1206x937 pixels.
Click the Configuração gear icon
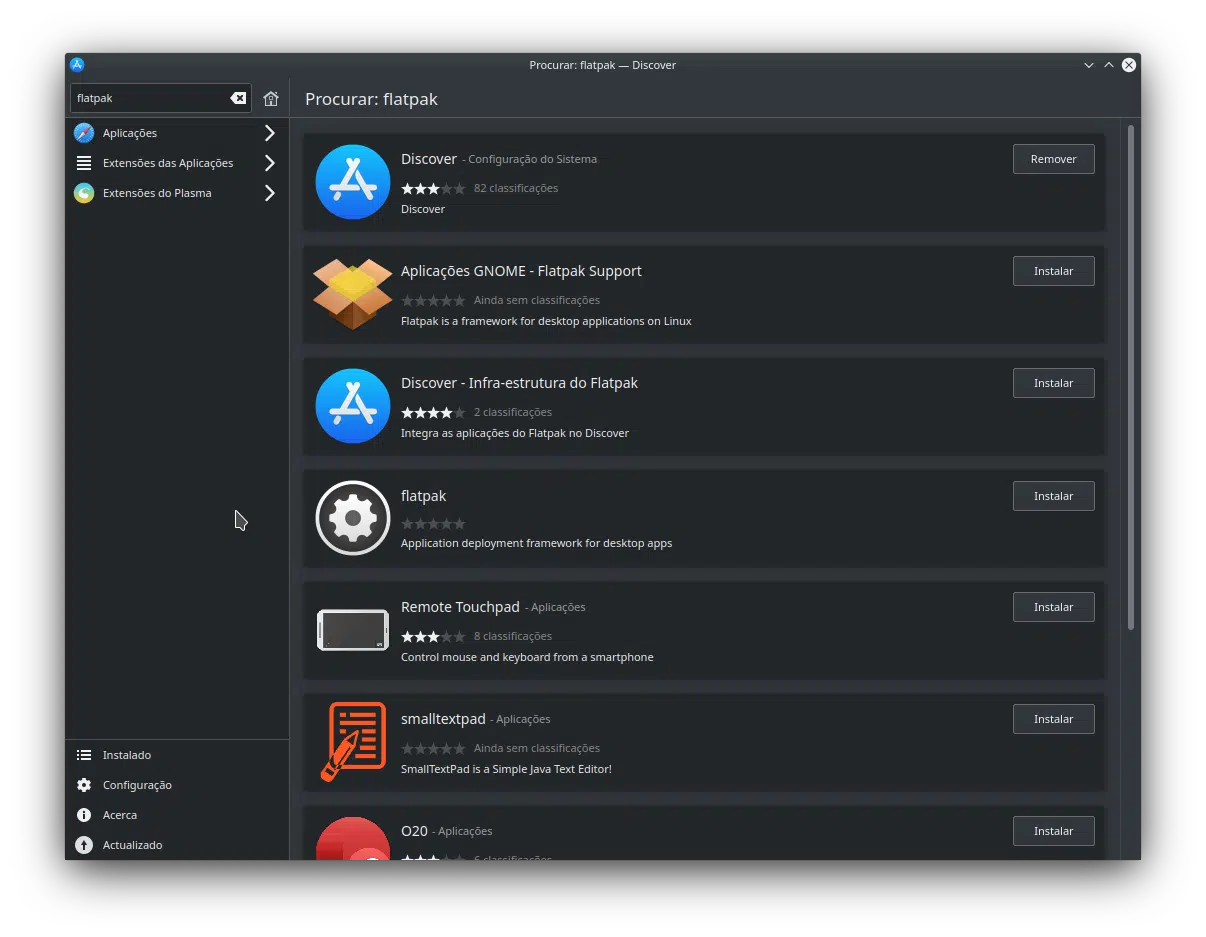tap(84, 785)
